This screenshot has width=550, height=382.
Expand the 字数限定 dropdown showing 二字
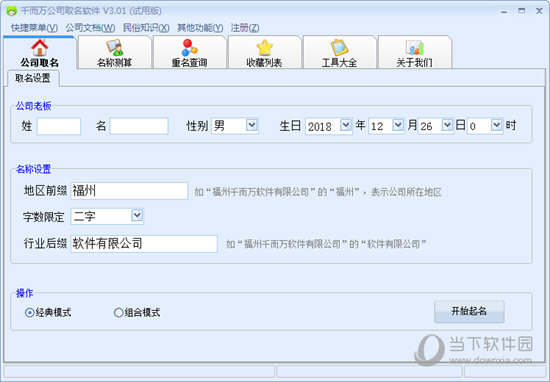point(137,215)
